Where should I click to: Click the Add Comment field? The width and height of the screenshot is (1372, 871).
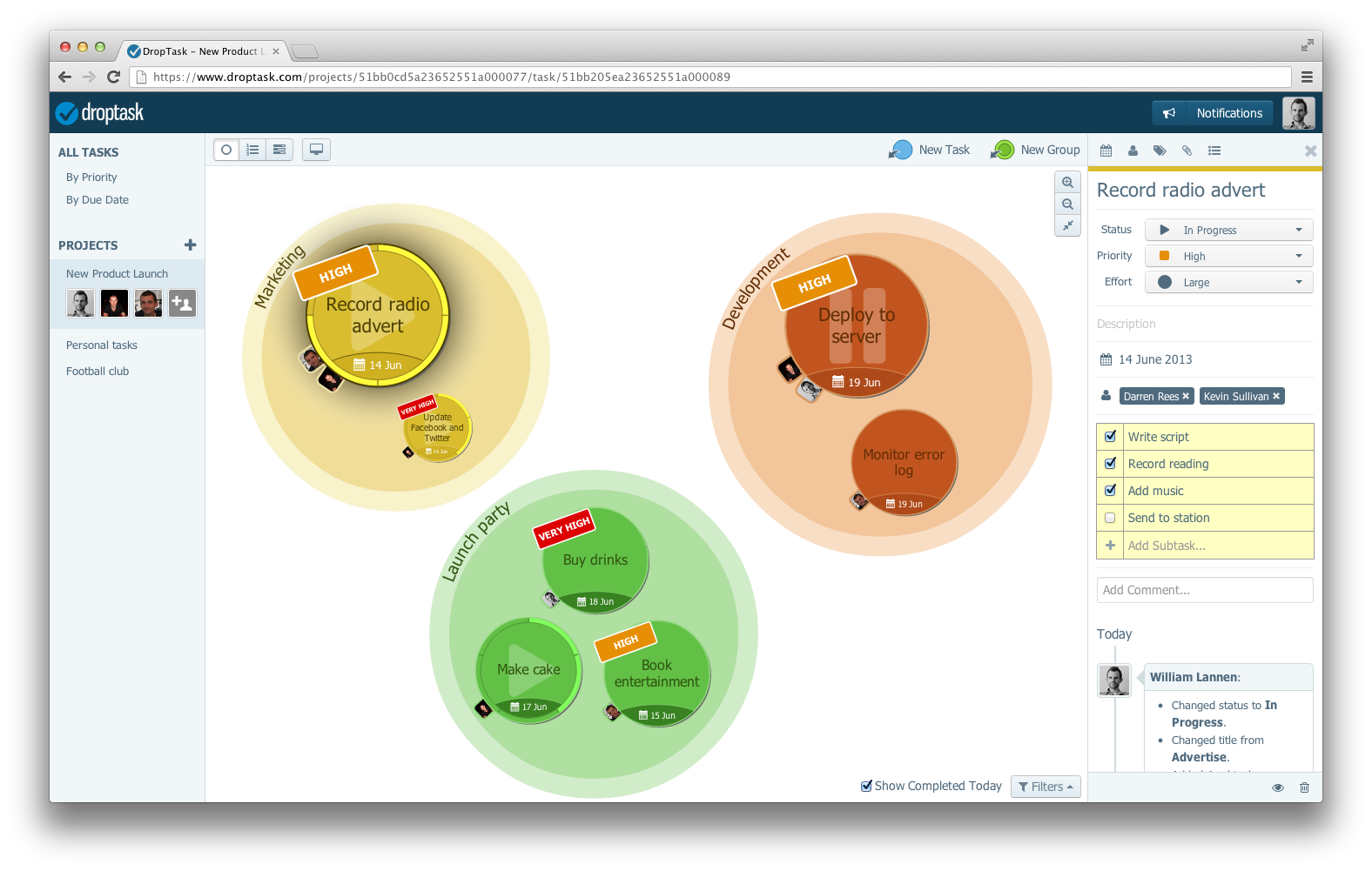tap(1205, 590)
